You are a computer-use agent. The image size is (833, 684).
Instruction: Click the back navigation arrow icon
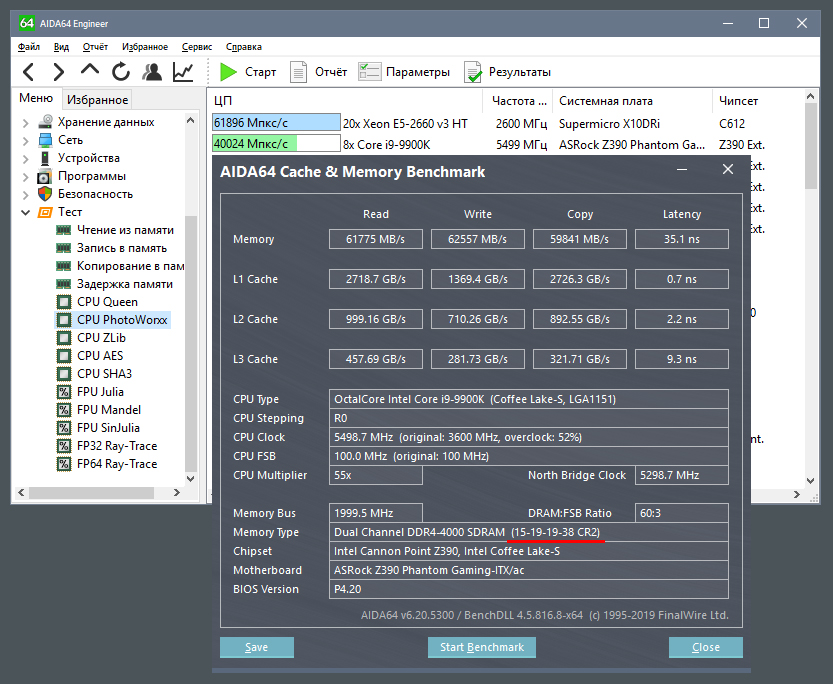click(29, 72)
